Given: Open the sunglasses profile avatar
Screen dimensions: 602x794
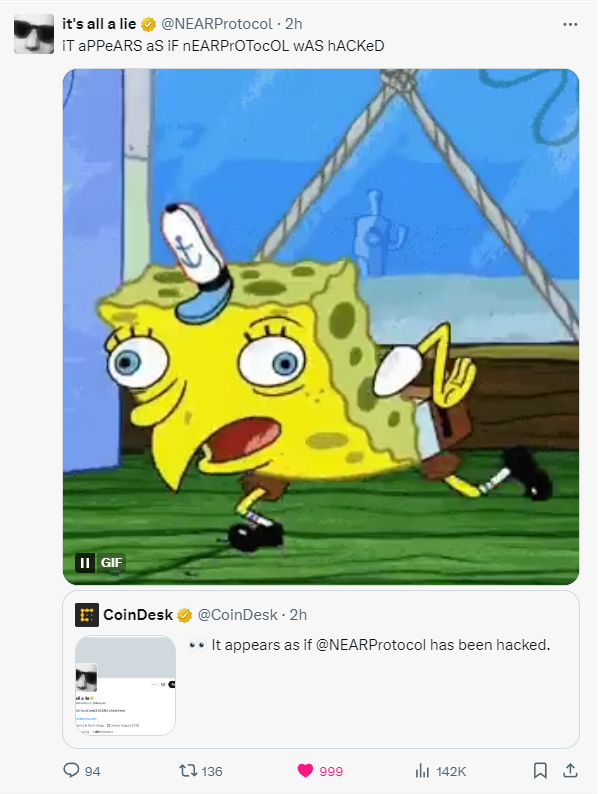Looking at the screenshot, I should click(x=34, y=34).
